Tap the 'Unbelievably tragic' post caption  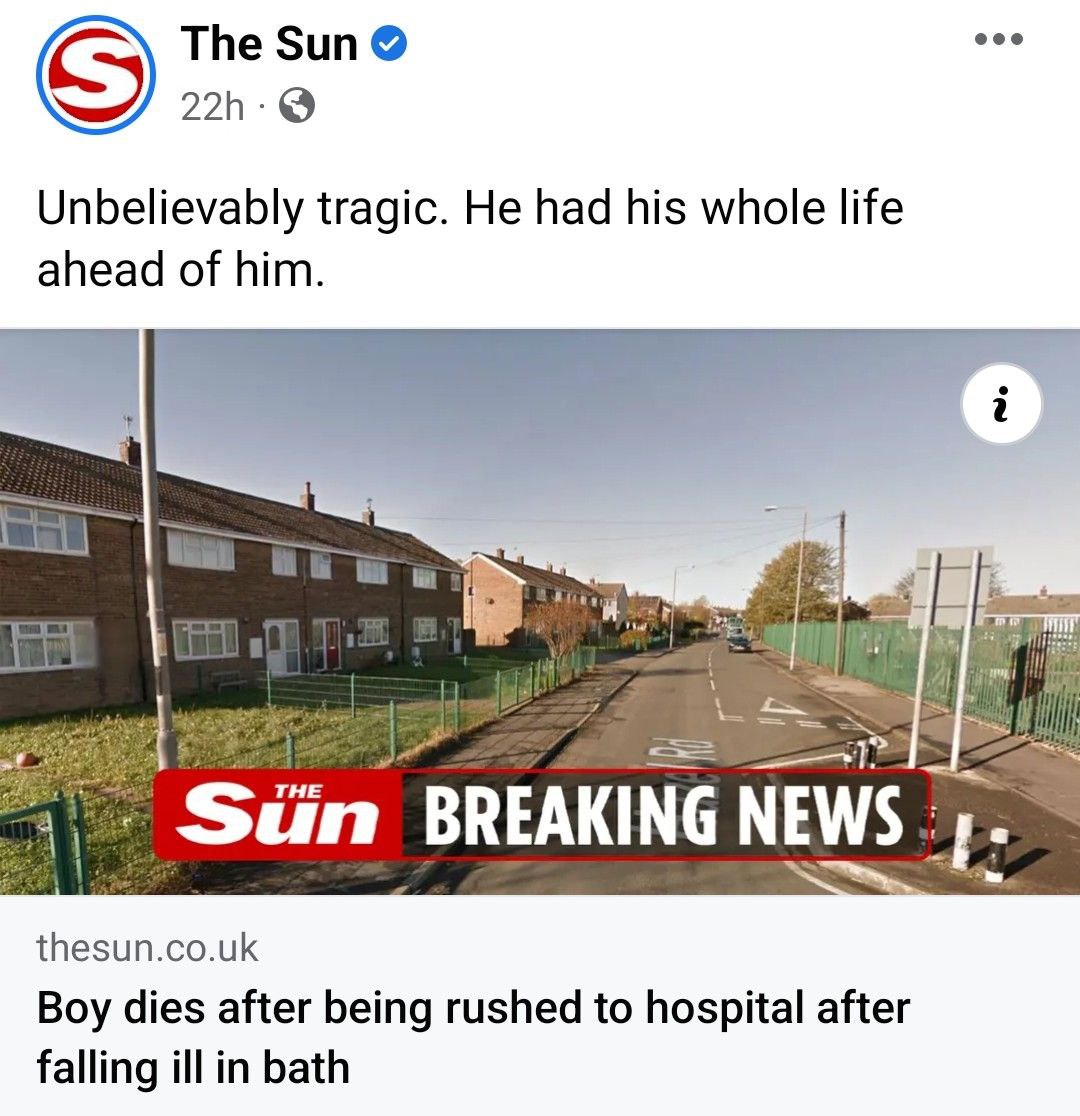(470, 238)
